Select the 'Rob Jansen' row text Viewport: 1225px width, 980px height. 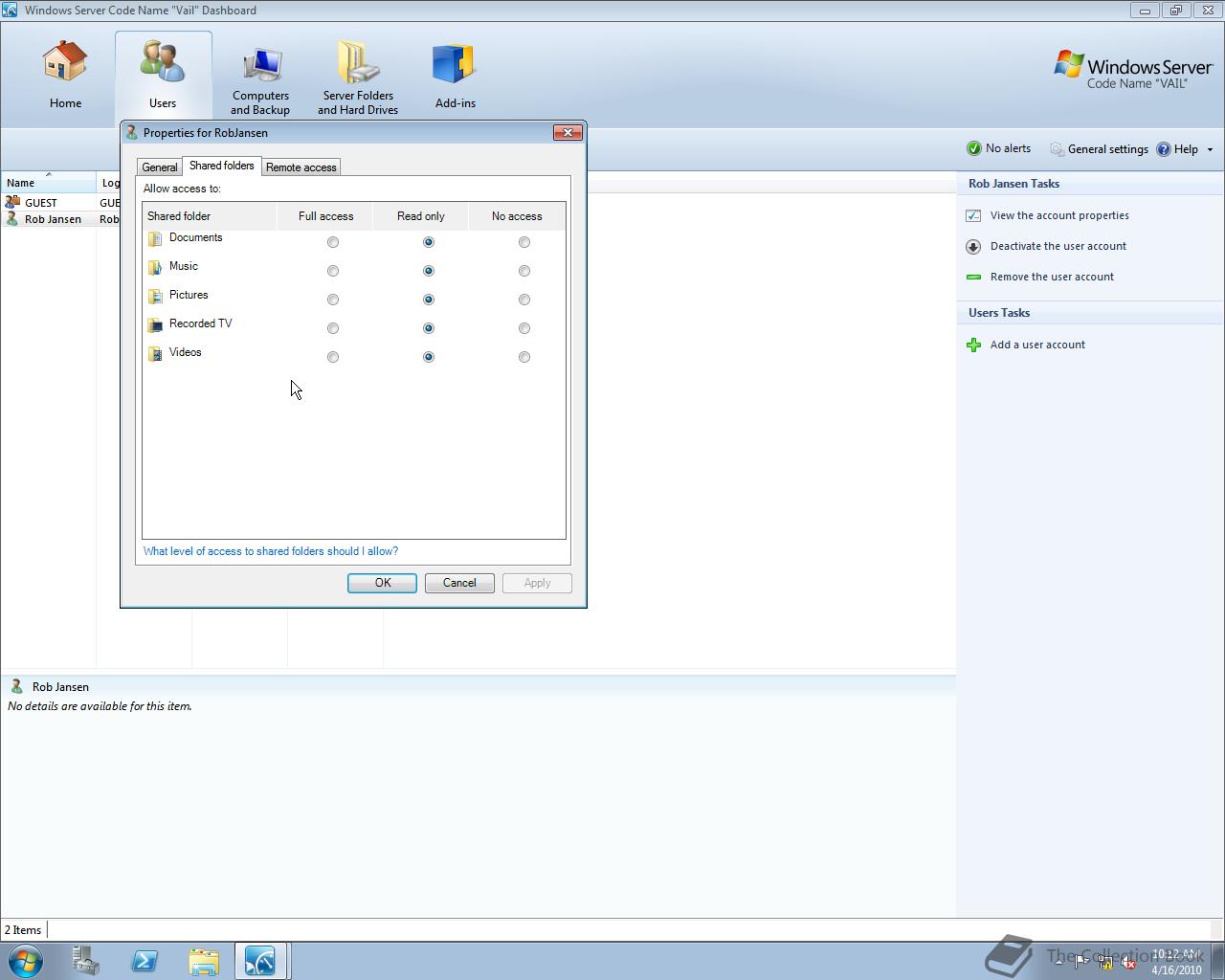point(53,219)
